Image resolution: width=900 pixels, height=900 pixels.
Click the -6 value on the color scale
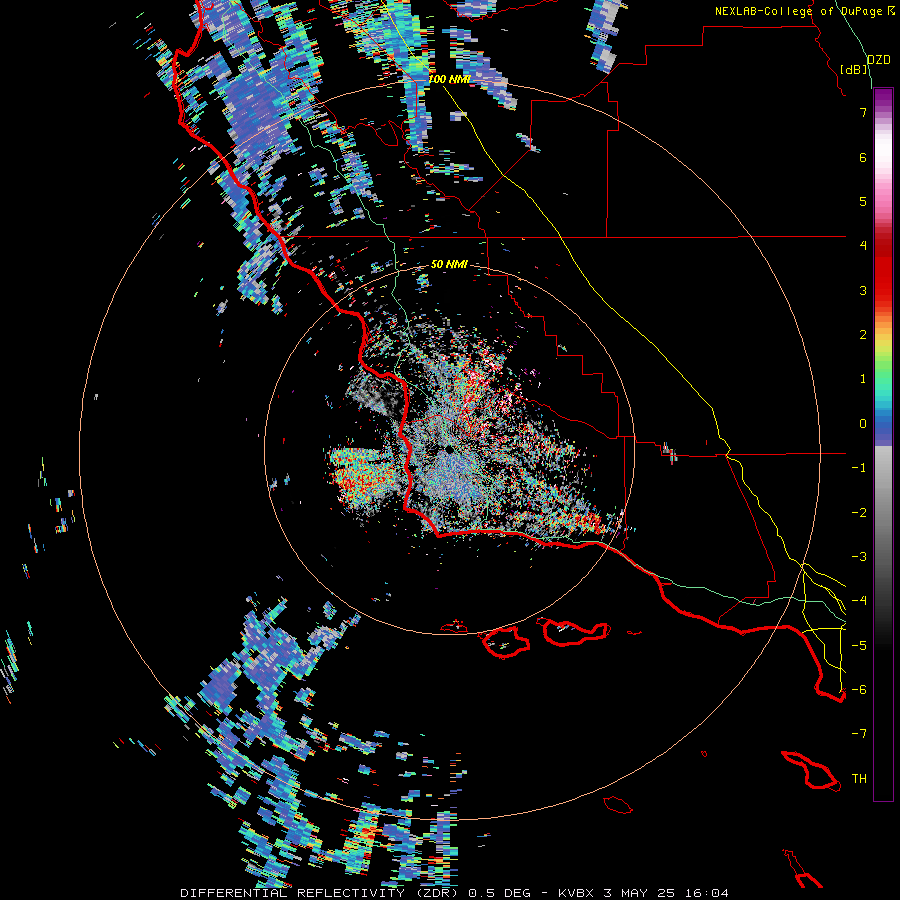[859, 690]
